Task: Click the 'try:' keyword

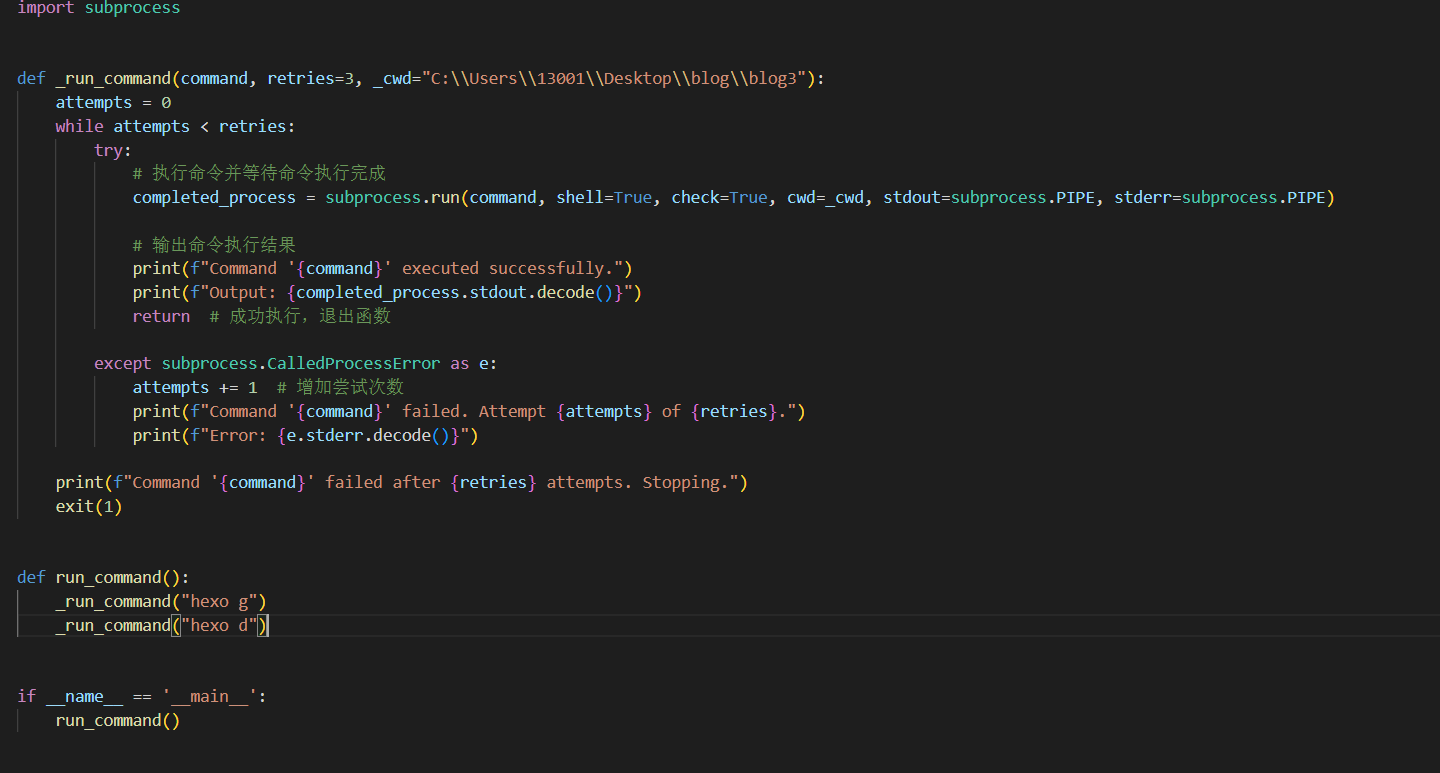Action: coord(113,150)
